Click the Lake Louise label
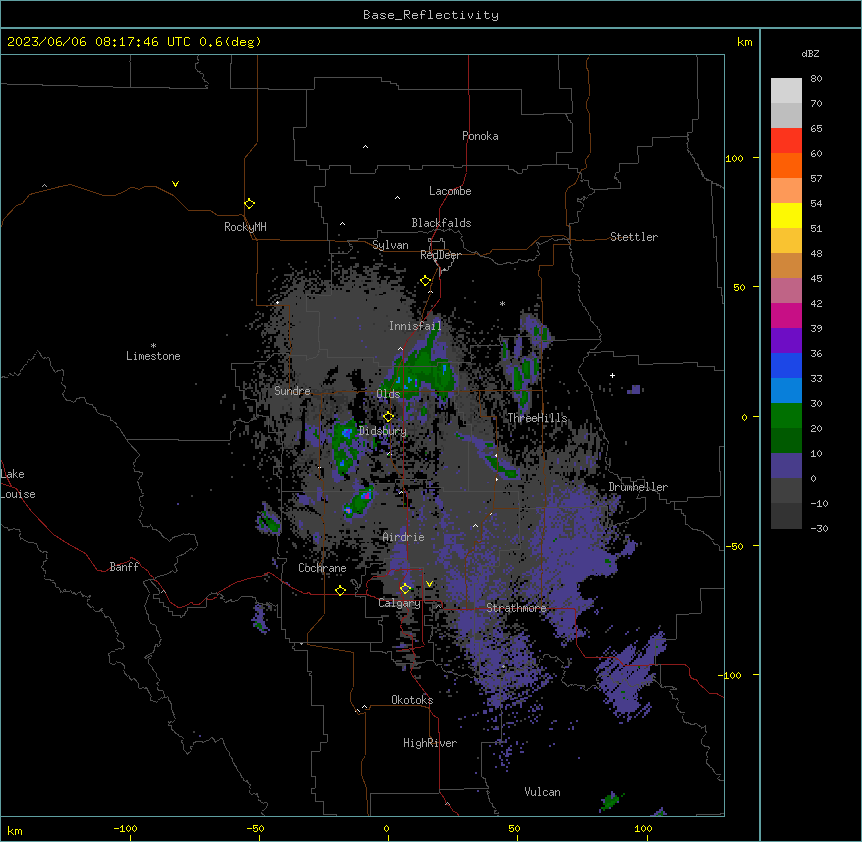Screen dimensions: 862x842 [18, 484]
